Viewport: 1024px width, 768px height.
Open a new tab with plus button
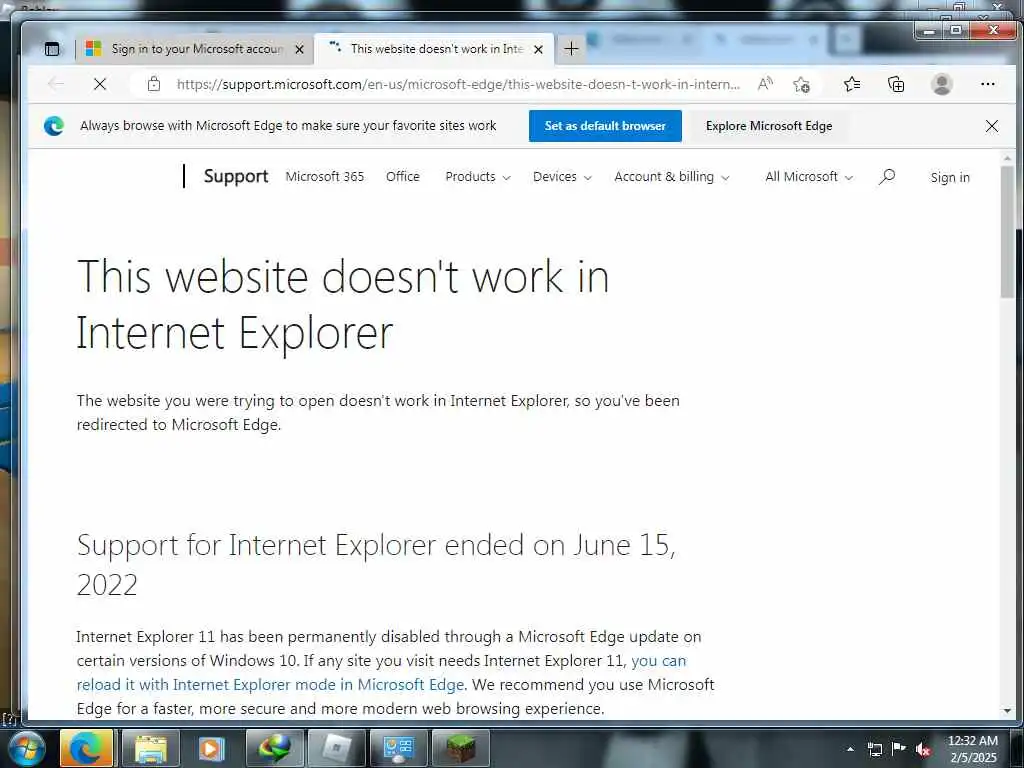(571, 49)
